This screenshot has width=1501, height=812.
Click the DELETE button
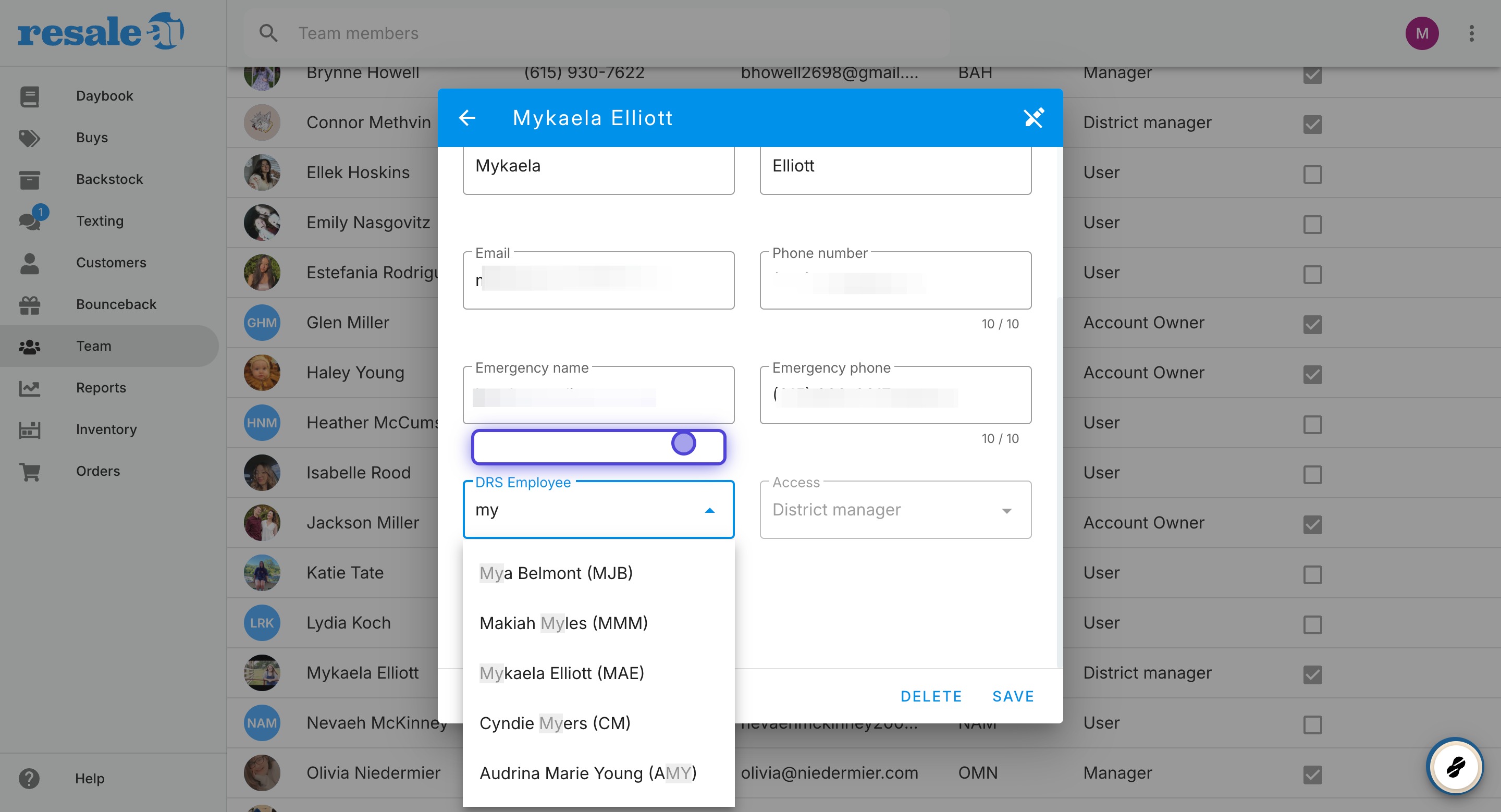point(930,697)
